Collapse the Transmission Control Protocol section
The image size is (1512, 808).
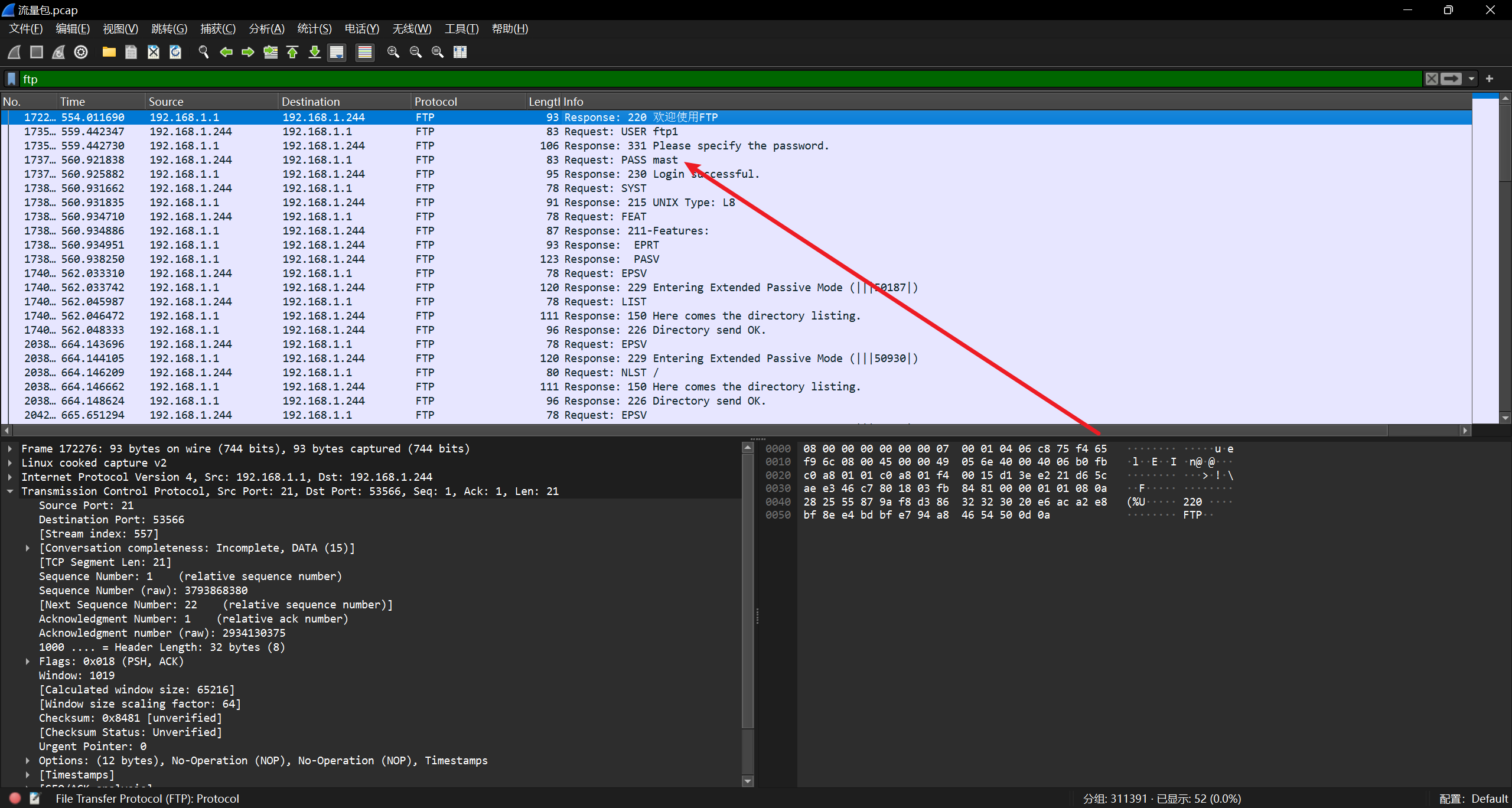(x=10, y=491)
